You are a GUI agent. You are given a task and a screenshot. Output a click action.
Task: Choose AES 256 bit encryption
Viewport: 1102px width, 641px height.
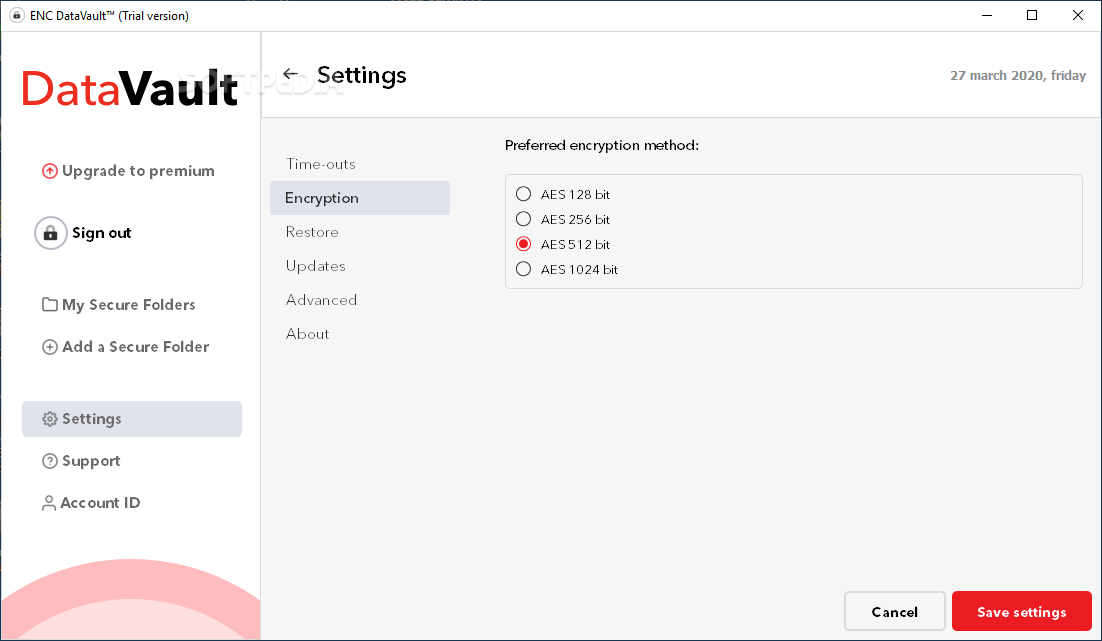[524, 219]
